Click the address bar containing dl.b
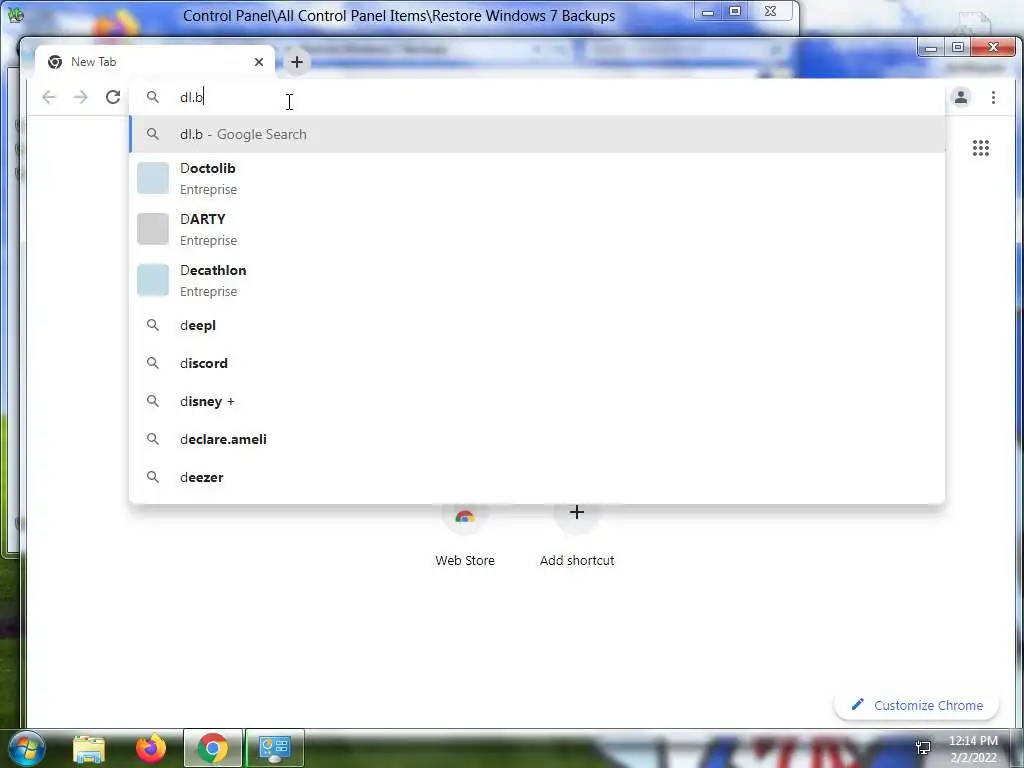 (536, 97)
